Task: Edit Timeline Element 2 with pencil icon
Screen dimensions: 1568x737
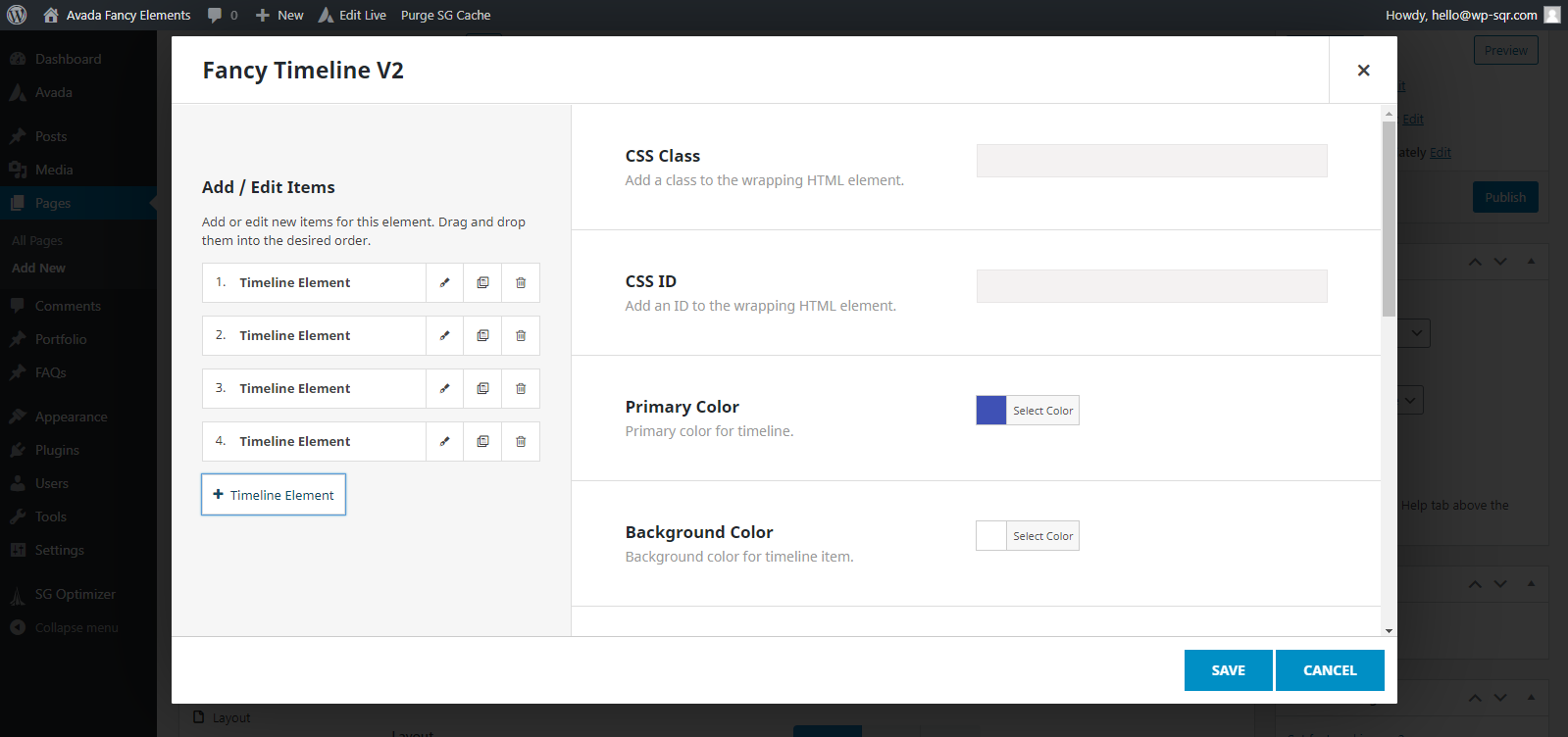Action: pos(445,335)
